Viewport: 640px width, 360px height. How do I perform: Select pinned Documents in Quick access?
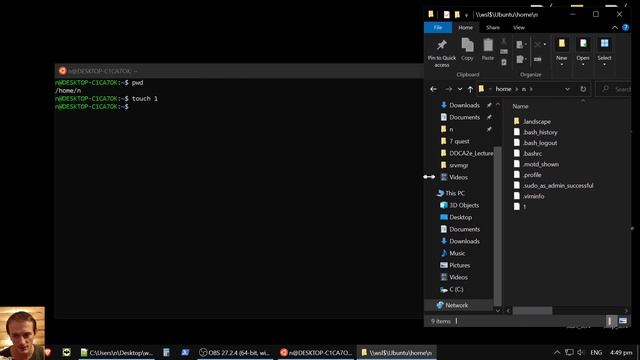click(464, 117)
